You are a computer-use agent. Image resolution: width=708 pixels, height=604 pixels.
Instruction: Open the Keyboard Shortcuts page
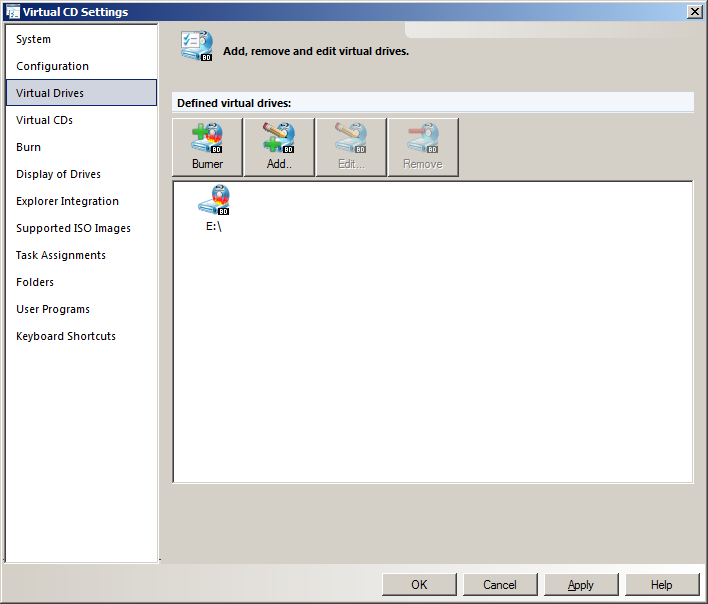(82, 336)
